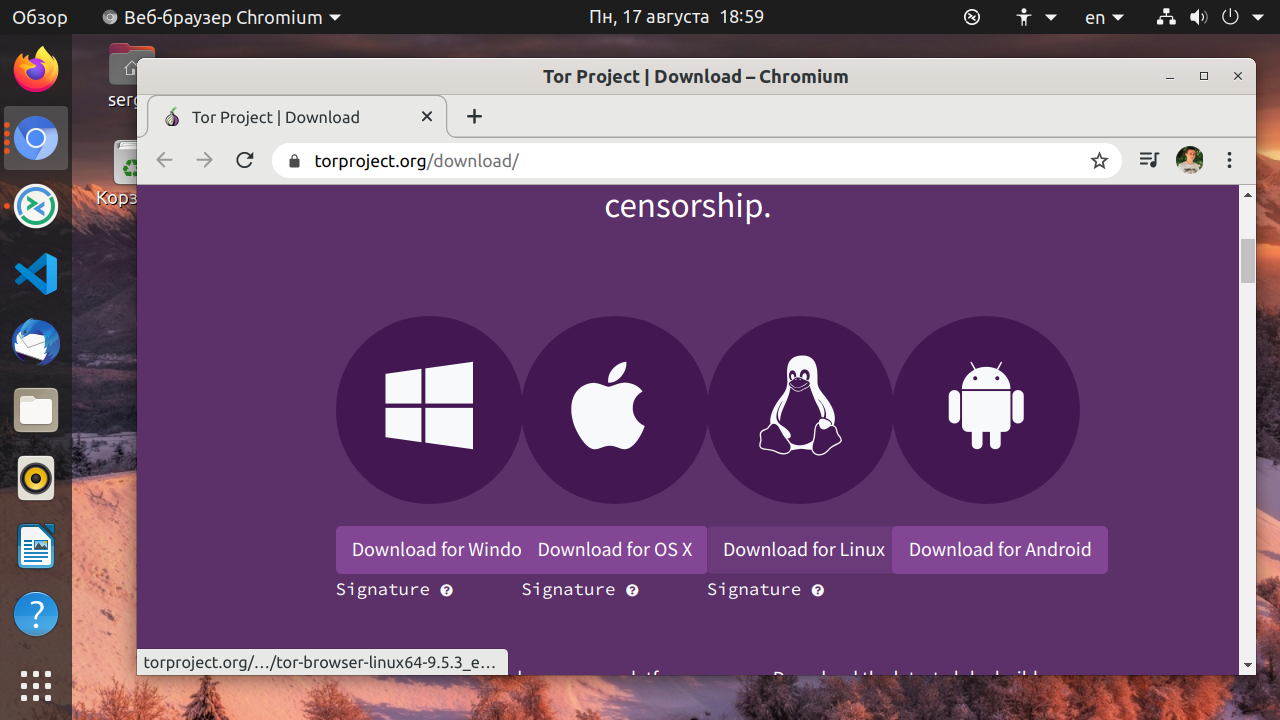Click Download for Android button
1280x720 pixels.
[1000, 550]
